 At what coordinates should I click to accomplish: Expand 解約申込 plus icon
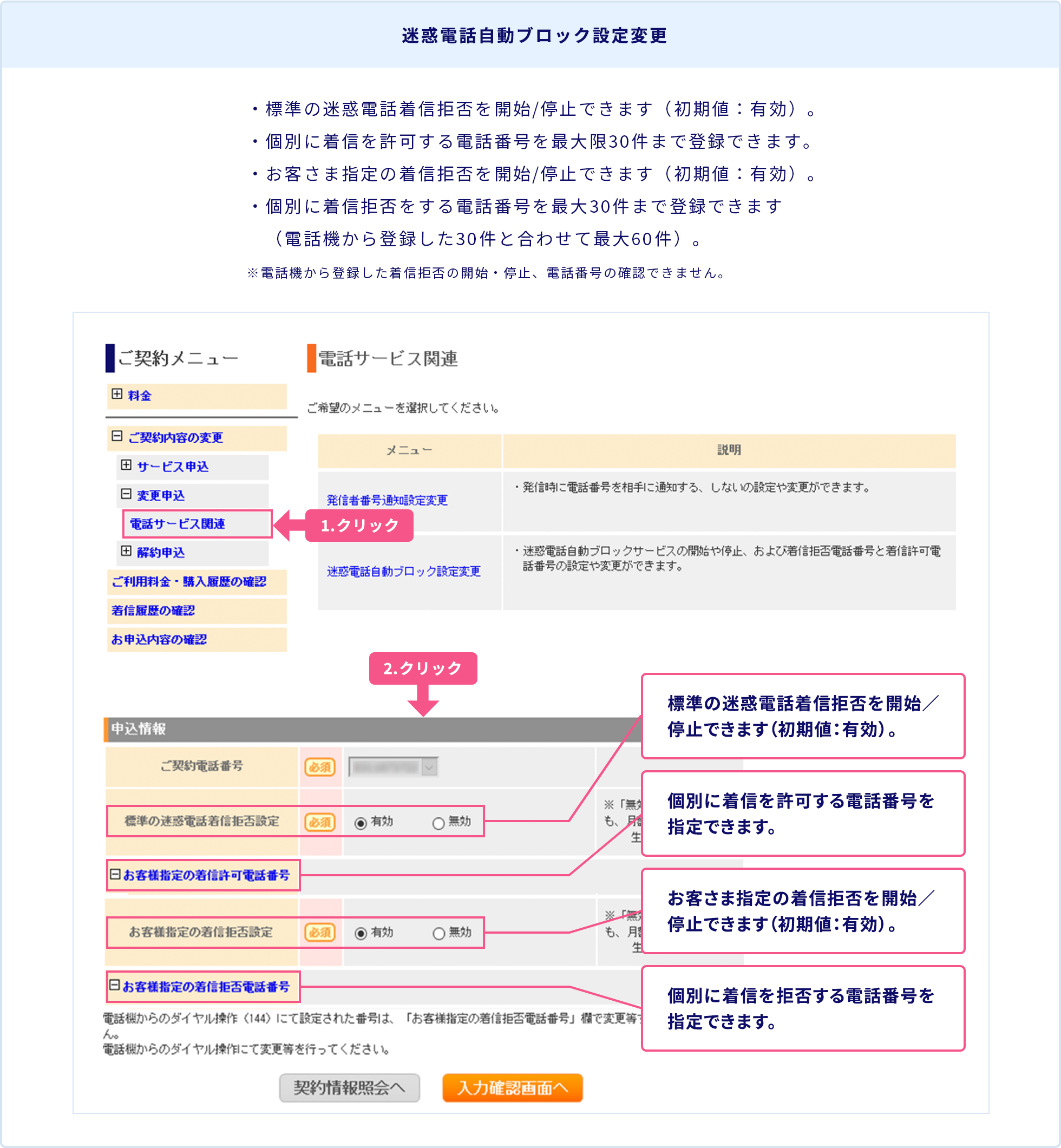click(126, 551)
